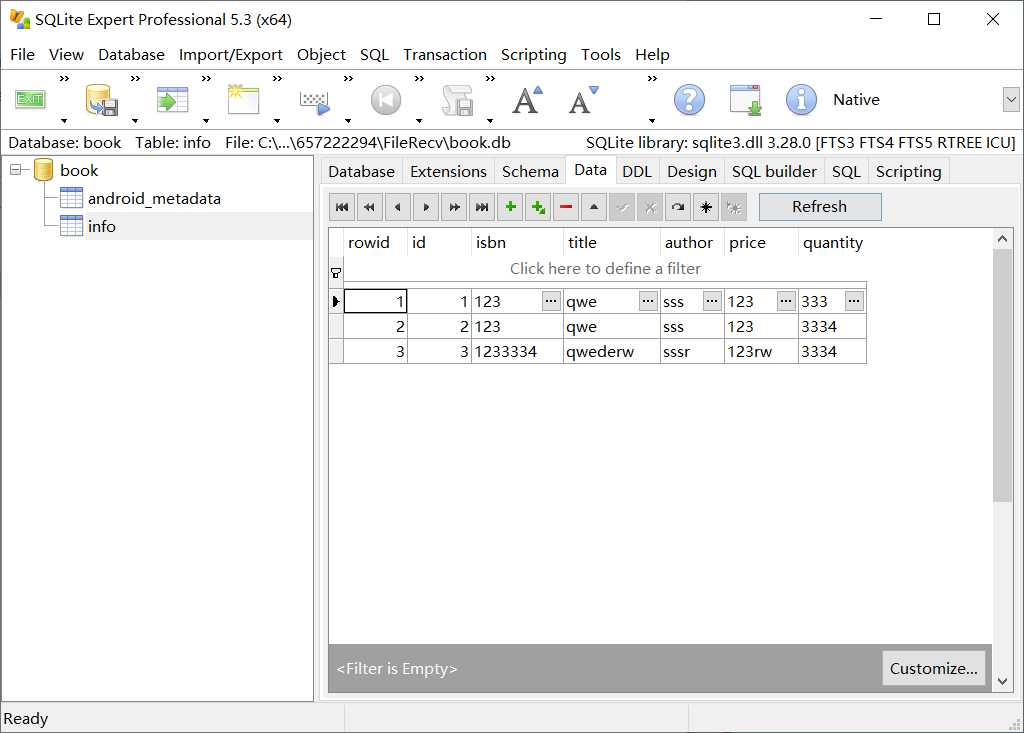The image size is (1024, 733).
Task: Click the check for updates download window icon
Action: [x=745, y=100]
